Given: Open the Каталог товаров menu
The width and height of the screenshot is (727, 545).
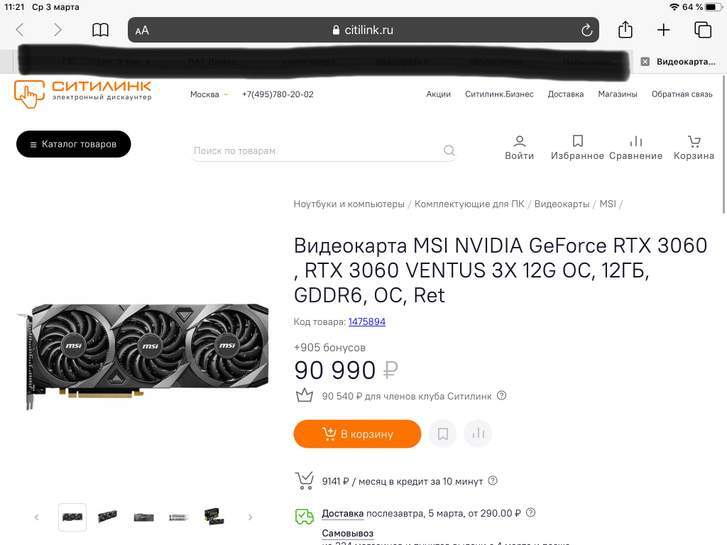Looking at the screenshot, I should pos(73,144).
